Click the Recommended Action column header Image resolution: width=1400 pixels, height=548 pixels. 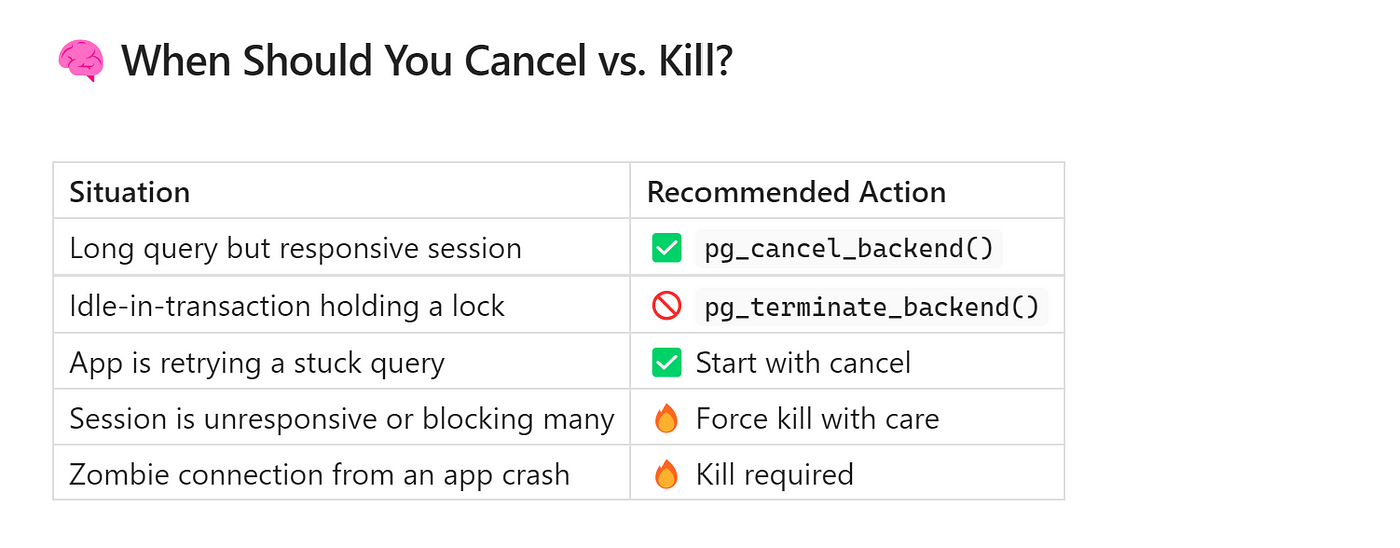tap(796, 191)
